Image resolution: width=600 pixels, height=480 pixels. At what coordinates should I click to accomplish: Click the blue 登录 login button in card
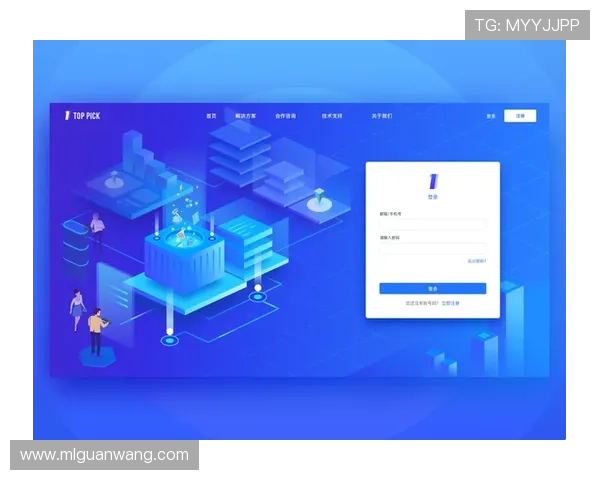click(433, 289)
